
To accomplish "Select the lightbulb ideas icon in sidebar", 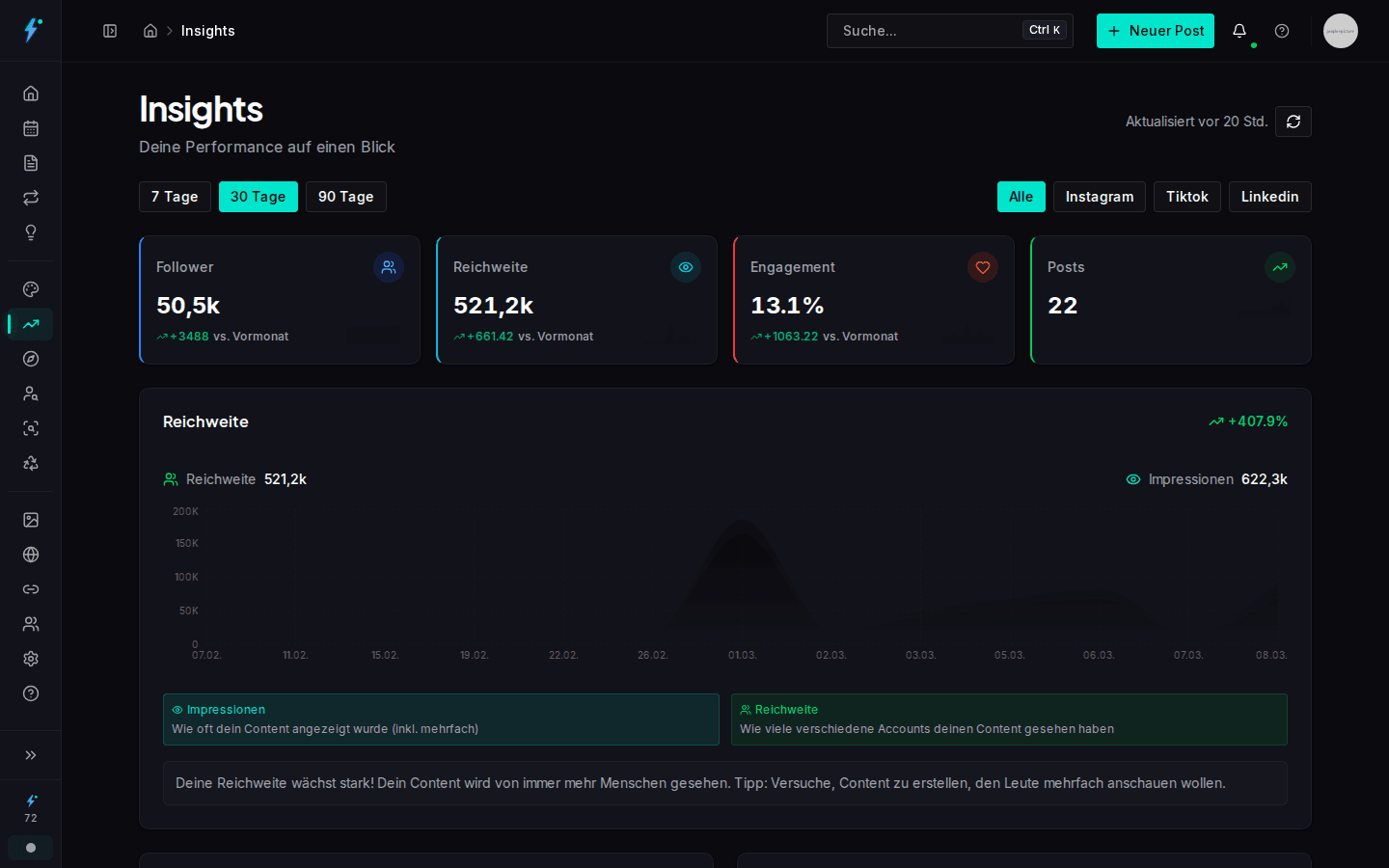I will pyautogui.click(x=30, y=232).
